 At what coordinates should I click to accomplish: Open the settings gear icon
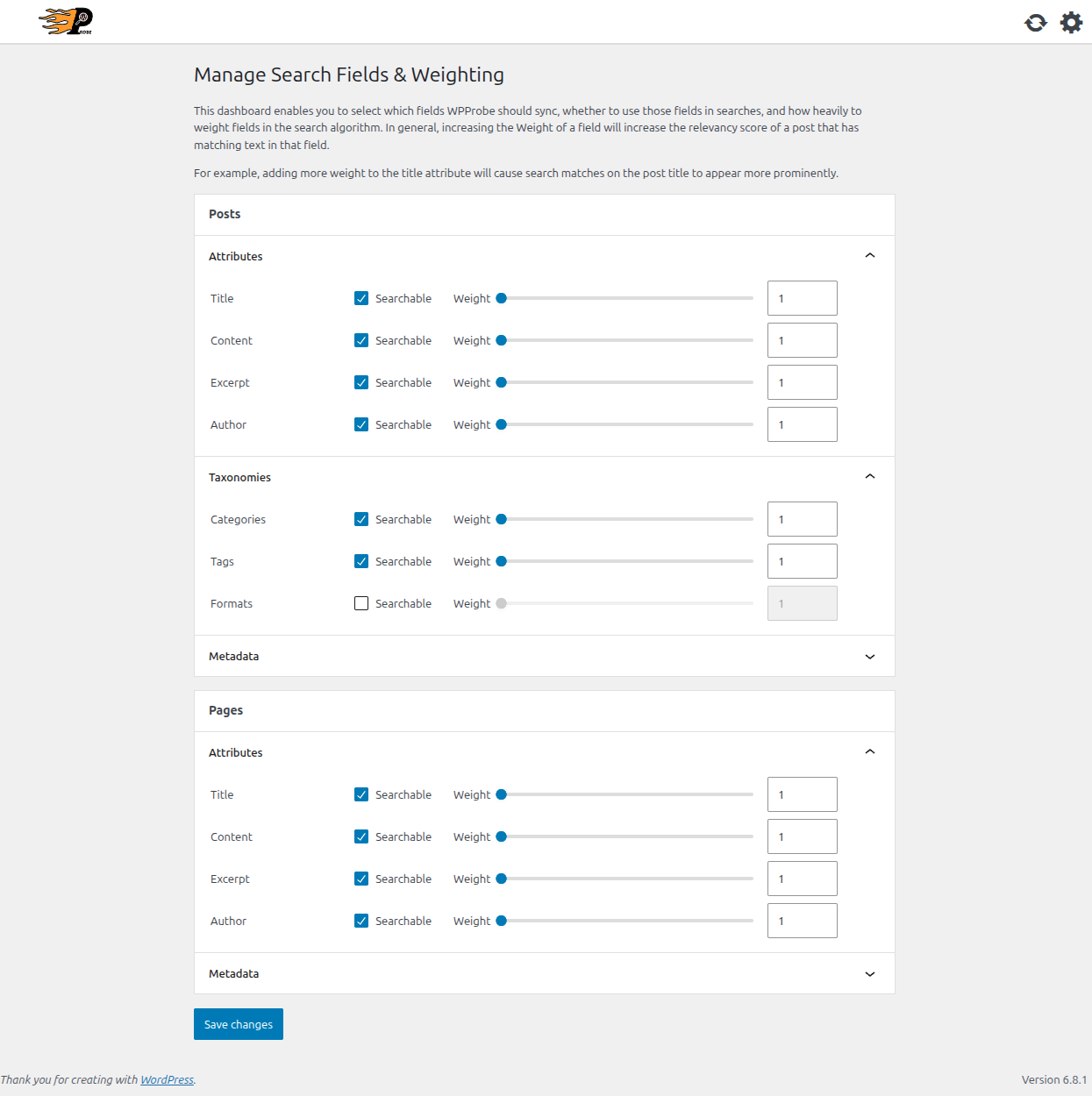(x=1071, y=23)
